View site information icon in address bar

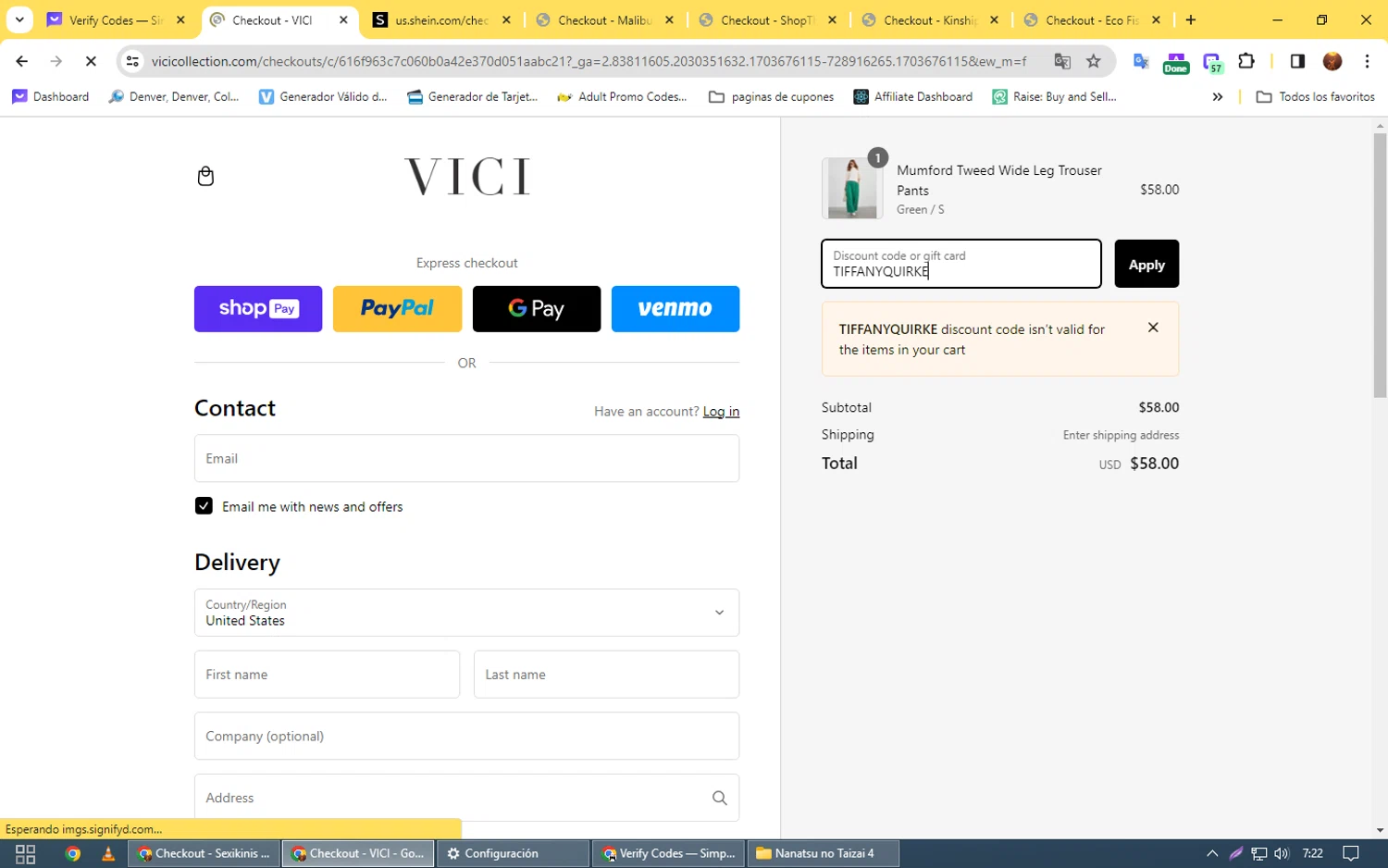point(132,61)
